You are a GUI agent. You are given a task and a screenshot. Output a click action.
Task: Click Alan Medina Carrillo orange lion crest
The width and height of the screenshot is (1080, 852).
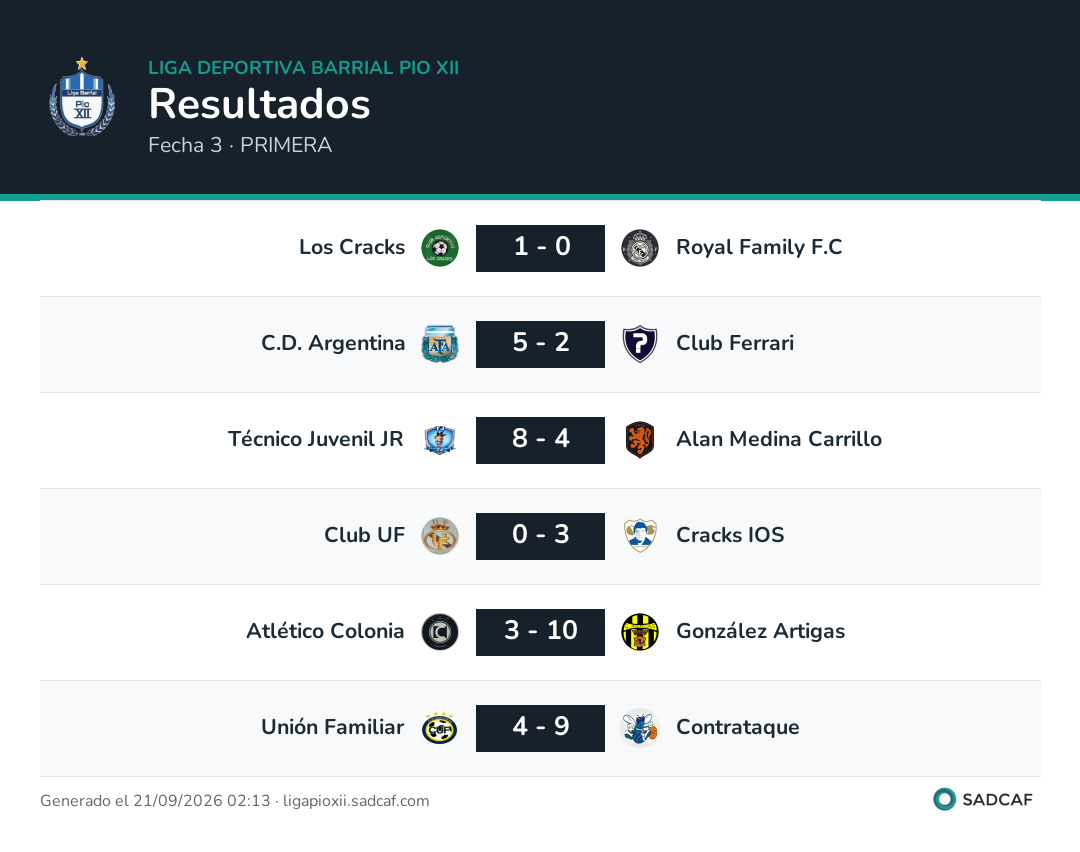point(640,440)
